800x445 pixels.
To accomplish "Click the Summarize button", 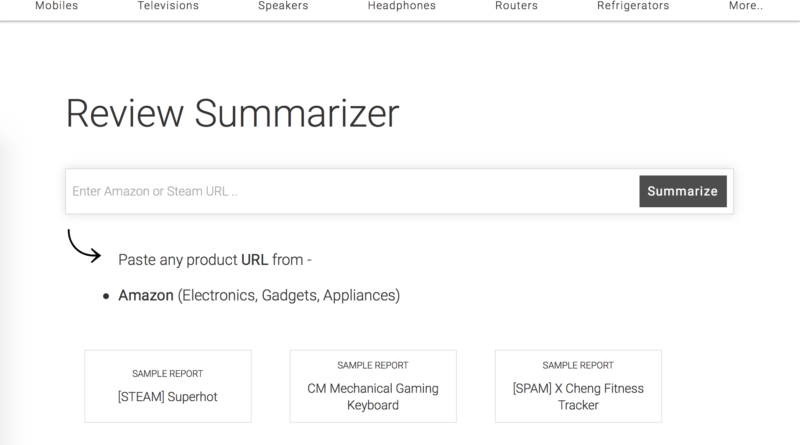I will point(683,191).
